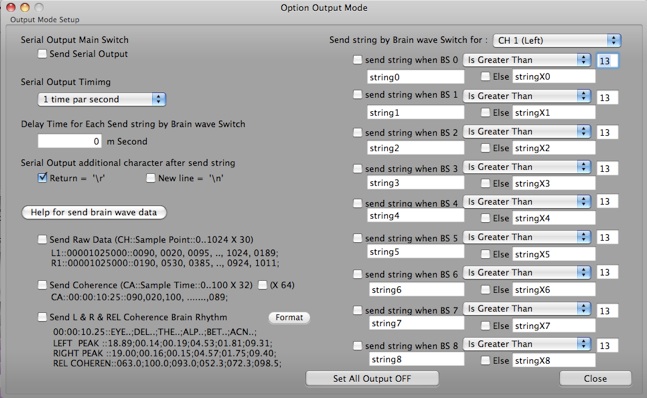
Task: Click the stringX1 text field
Action: pos(554,112)
